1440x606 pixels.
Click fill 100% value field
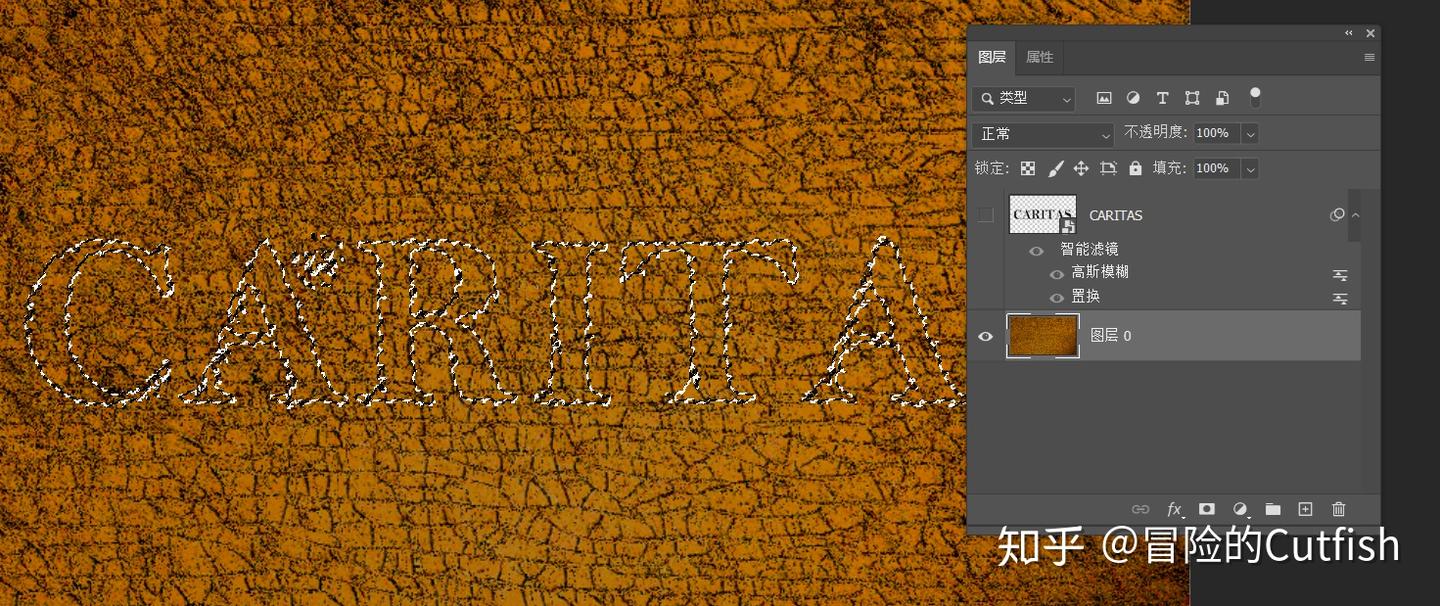point(1217,169)
